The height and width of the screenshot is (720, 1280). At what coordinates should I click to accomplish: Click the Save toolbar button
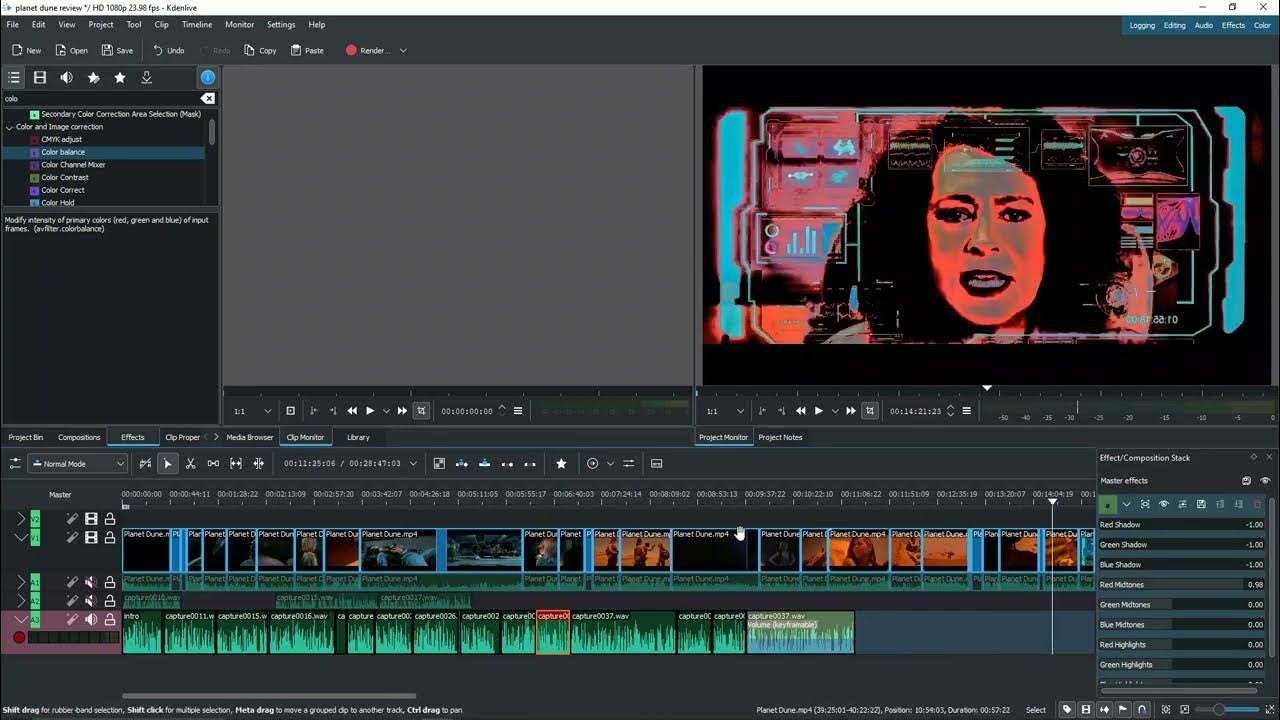pyautogui.click(x=116, y=50)
